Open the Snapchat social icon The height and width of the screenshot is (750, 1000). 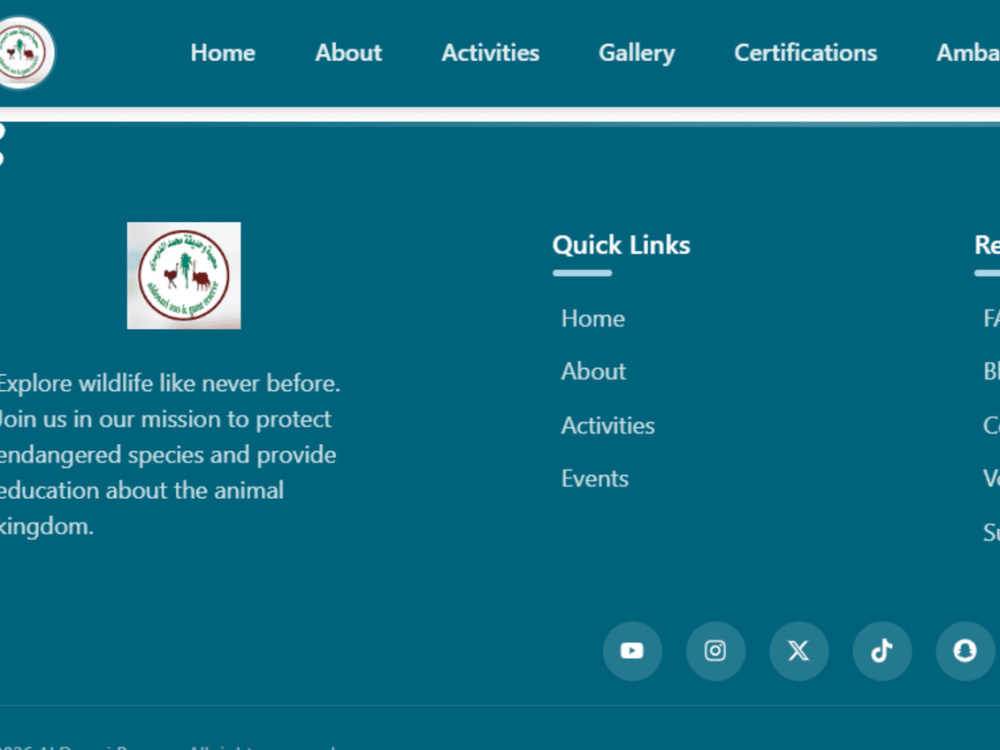point(965,651)
